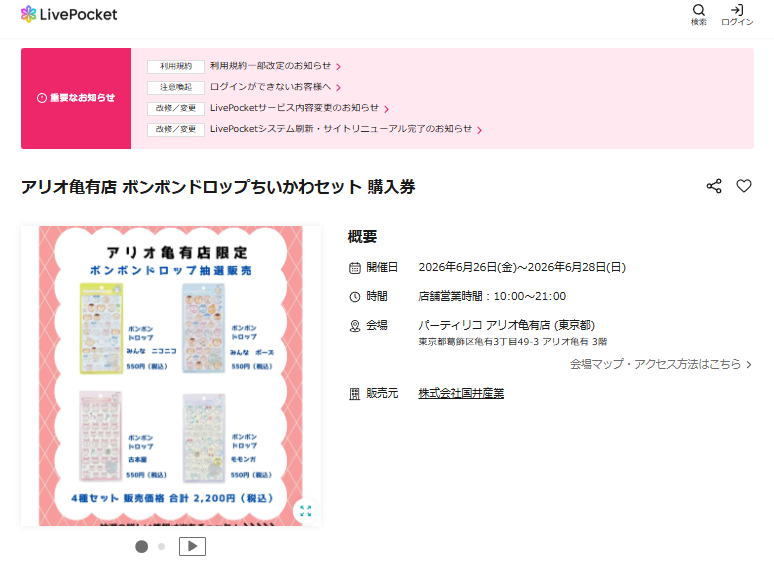Select the second carousel dot
This screenshot has height=569, width=774.
161,546
